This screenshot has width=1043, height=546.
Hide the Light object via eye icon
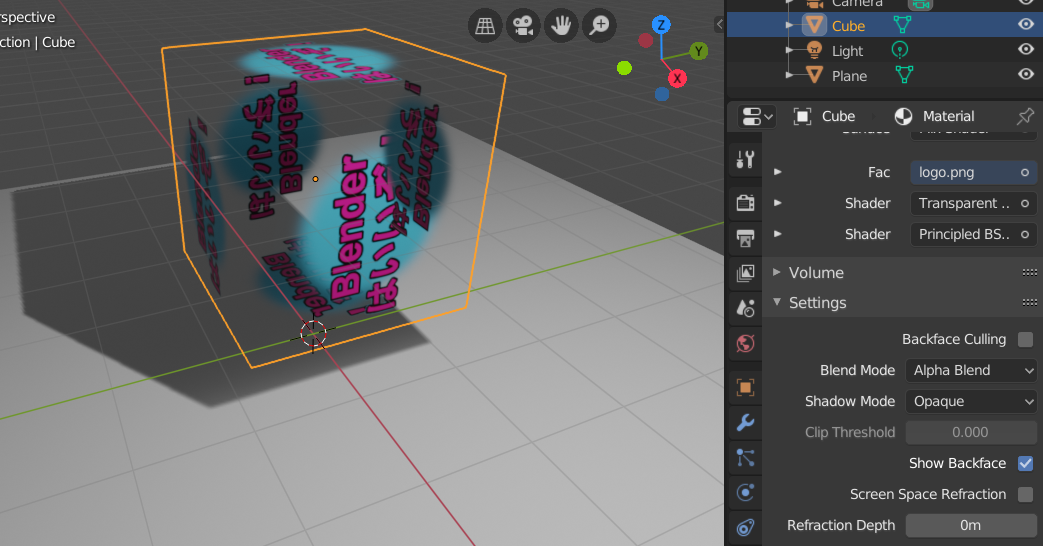tap(1026, 49)
